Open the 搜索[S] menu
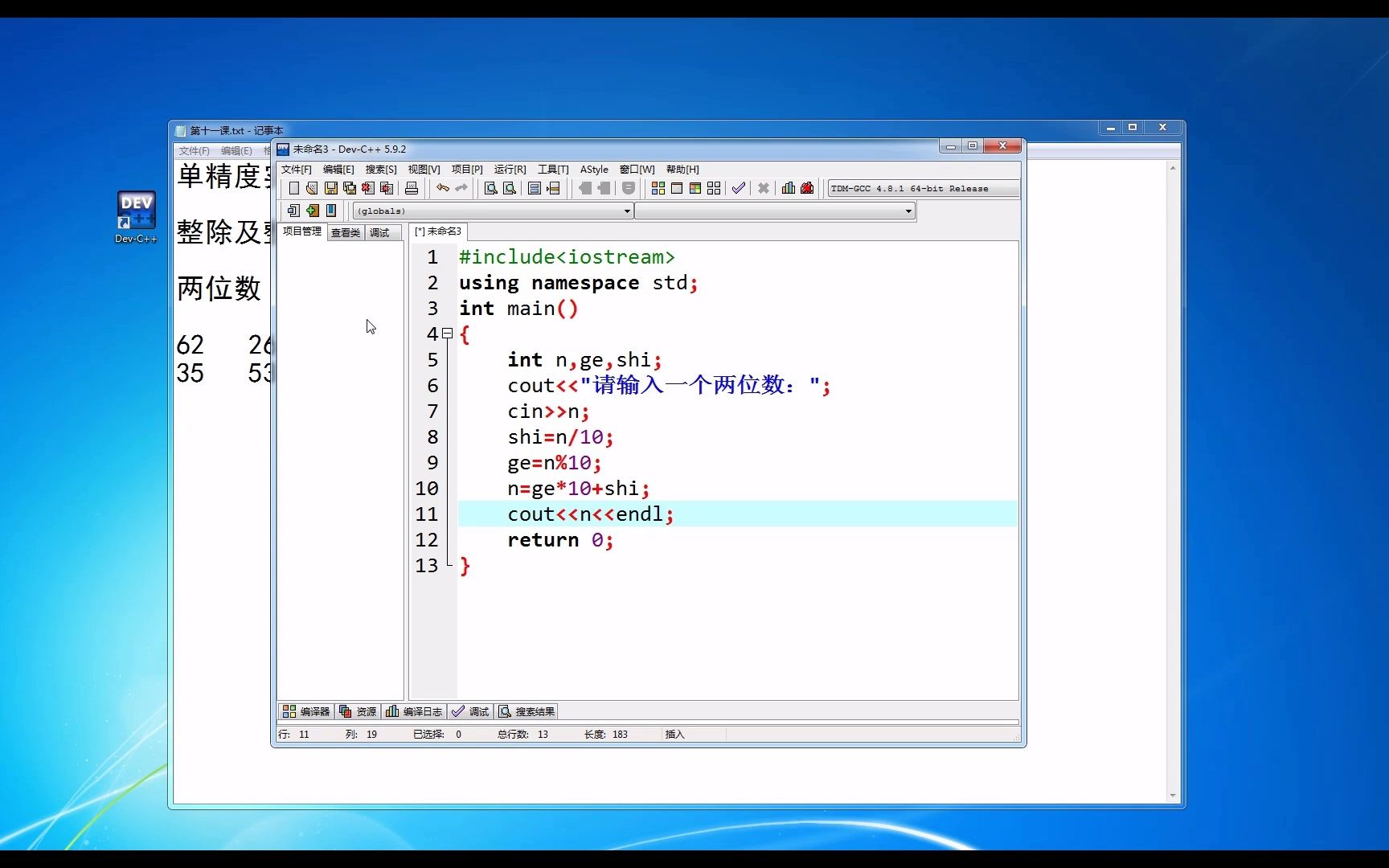This screenshot has width=1389, height=868. 381,170
